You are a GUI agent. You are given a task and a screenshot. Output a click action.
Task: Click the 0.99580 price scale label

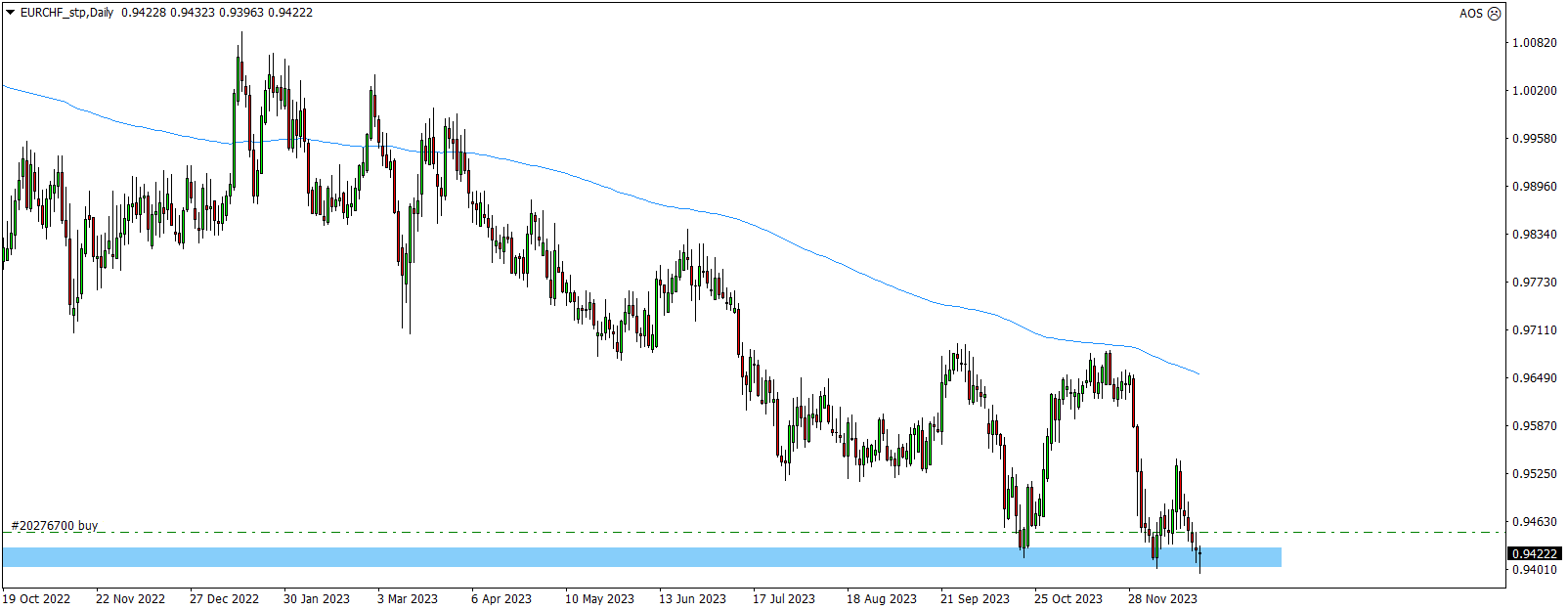(1535, 139)
